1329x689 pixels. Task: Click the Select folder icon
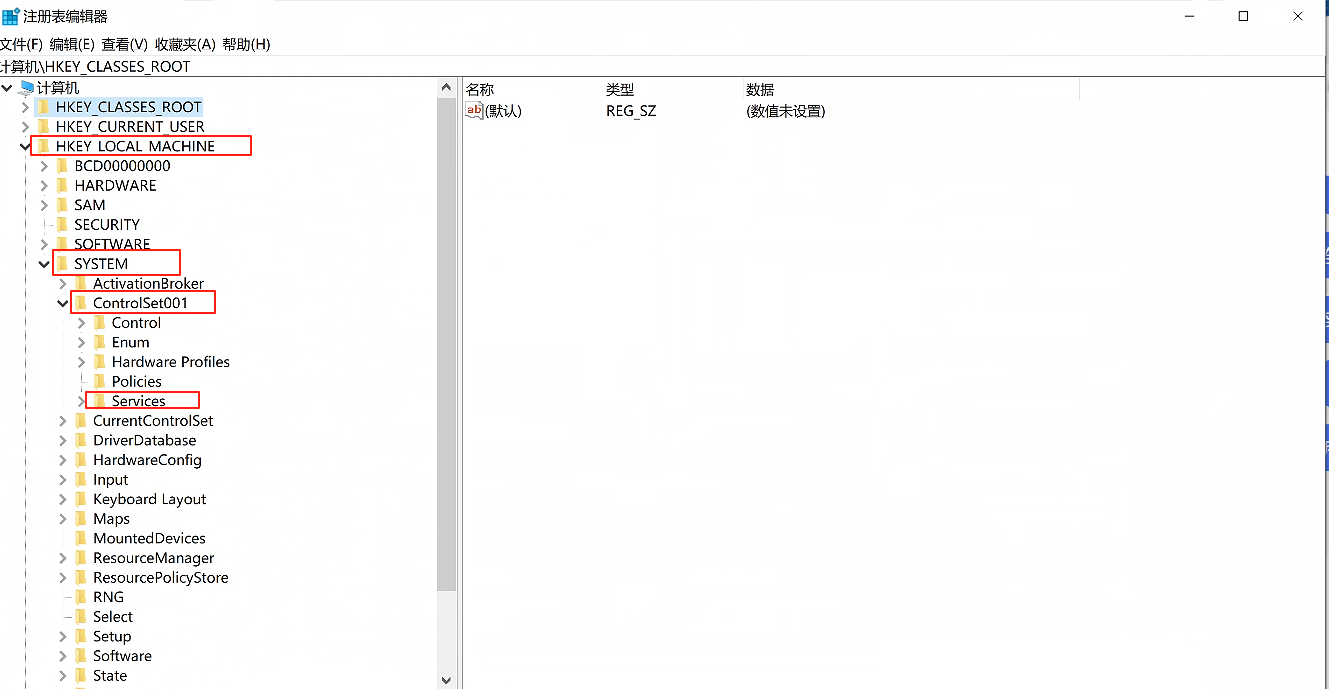point(81,617)
